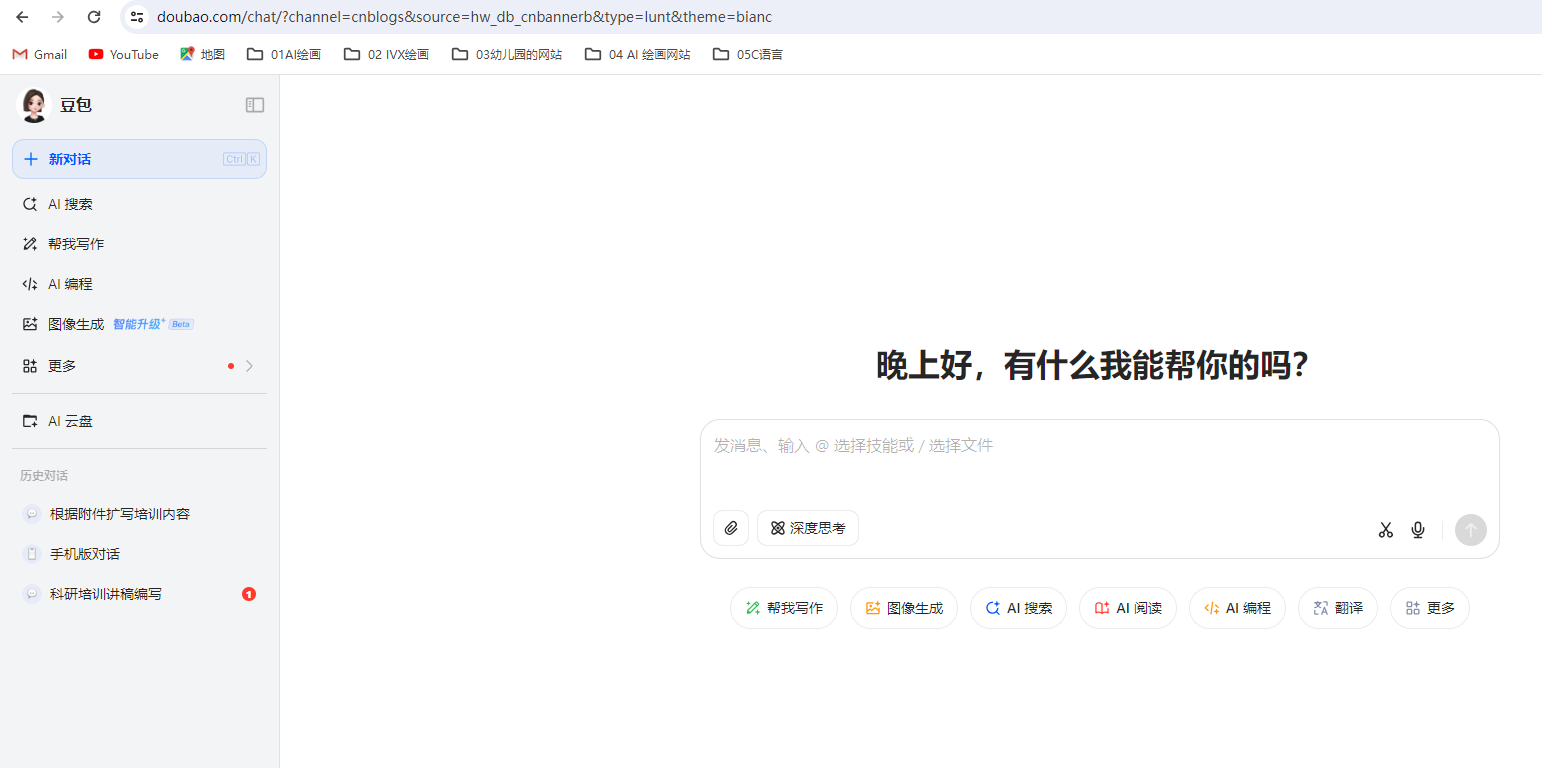Click the AI 搜索 skill chip
This screenshot has width=1542, height=768.
tap(1018, 608)
